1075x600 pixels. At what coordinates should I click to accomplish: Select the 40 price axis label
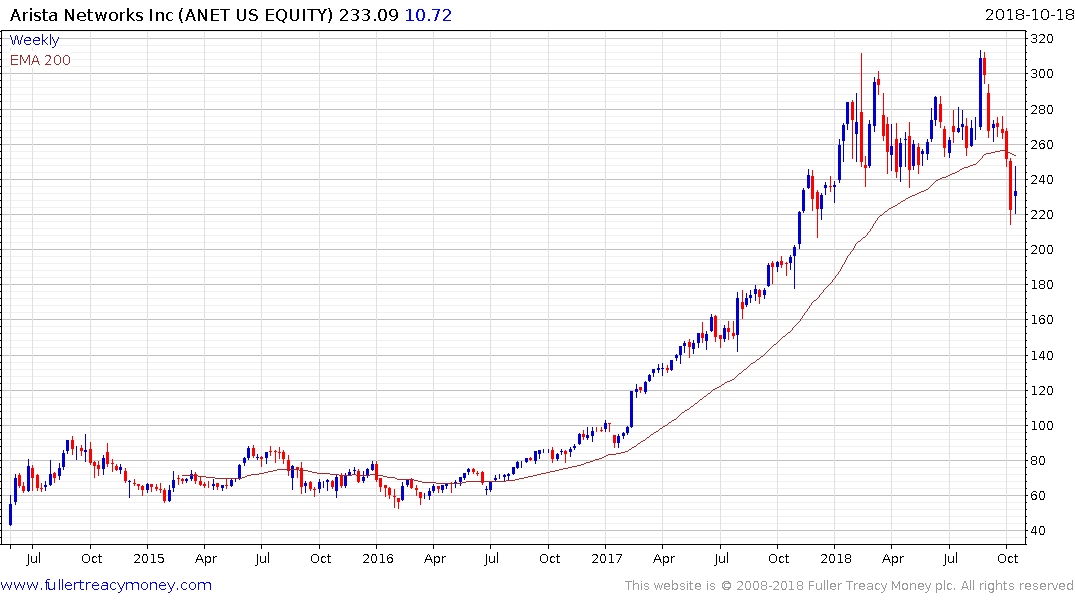coord(1038,531)
